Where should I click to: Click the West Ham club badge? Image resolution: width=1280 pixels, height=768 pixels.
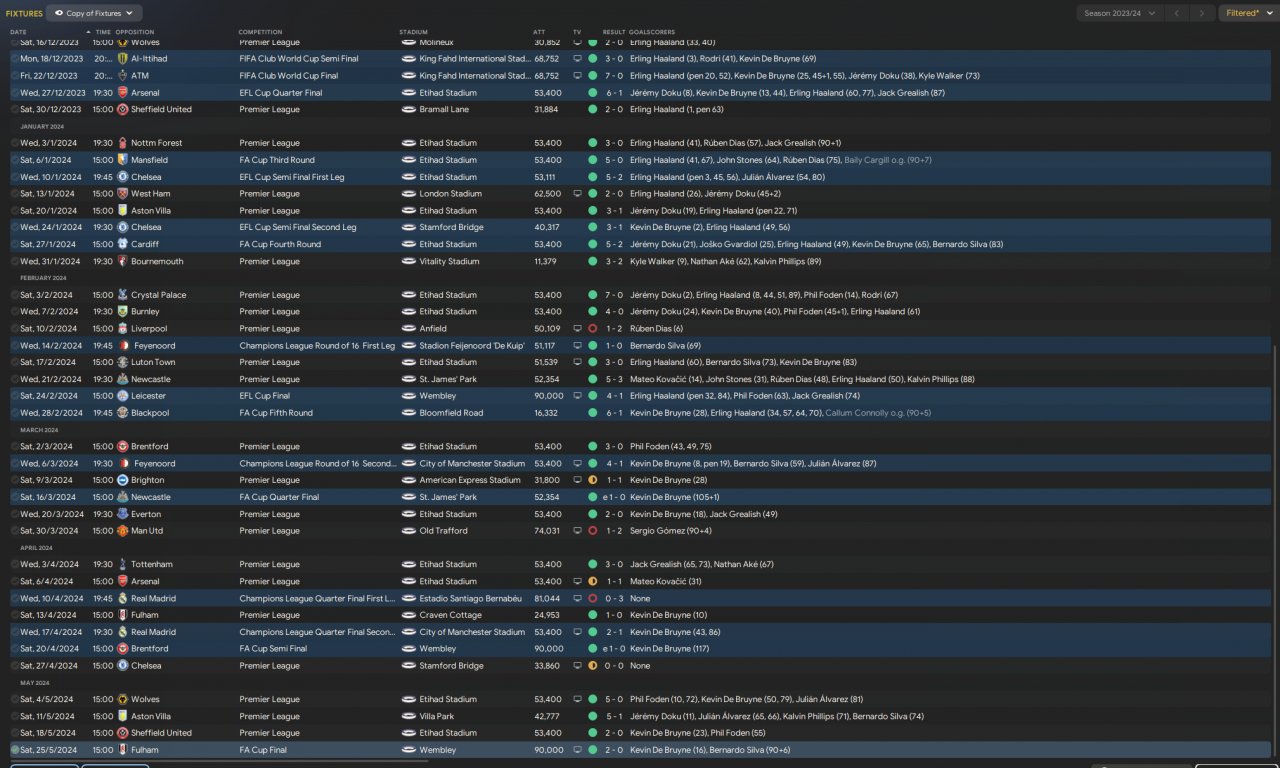coord(123,194)
